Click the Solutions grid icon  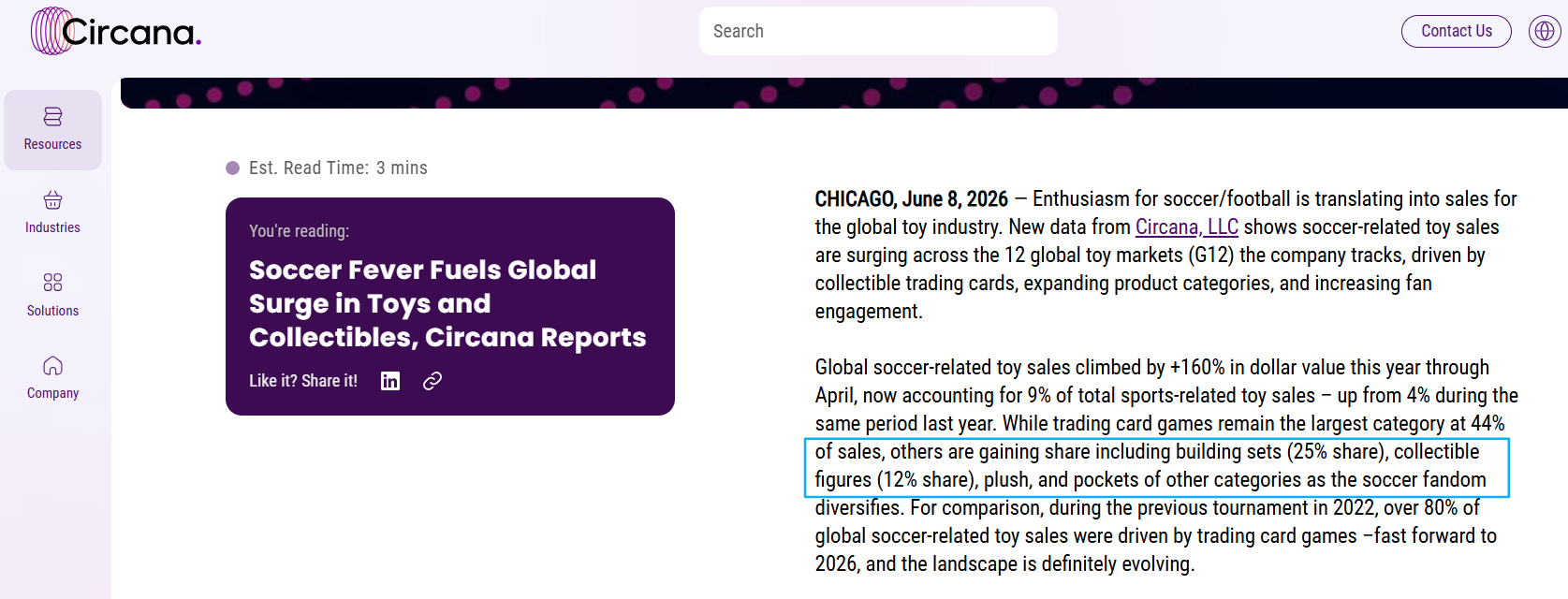click(x=52, y=283)
